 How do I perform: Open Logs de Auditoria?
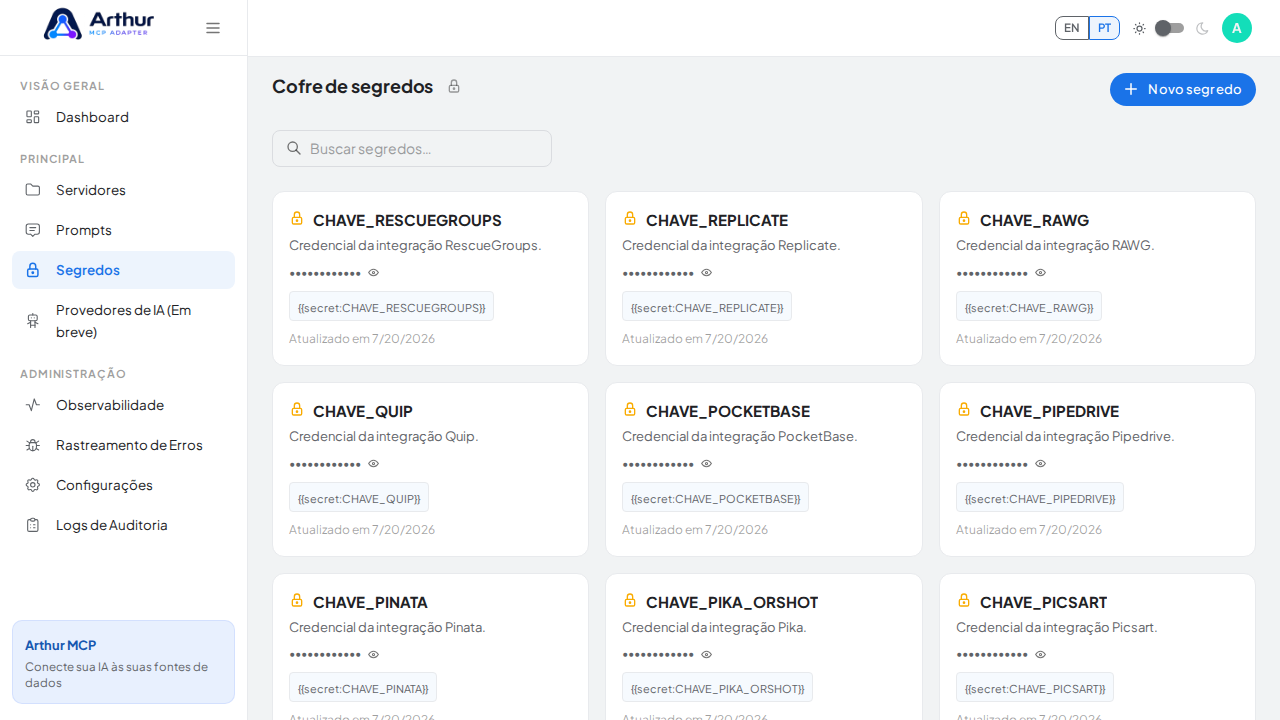123,525
